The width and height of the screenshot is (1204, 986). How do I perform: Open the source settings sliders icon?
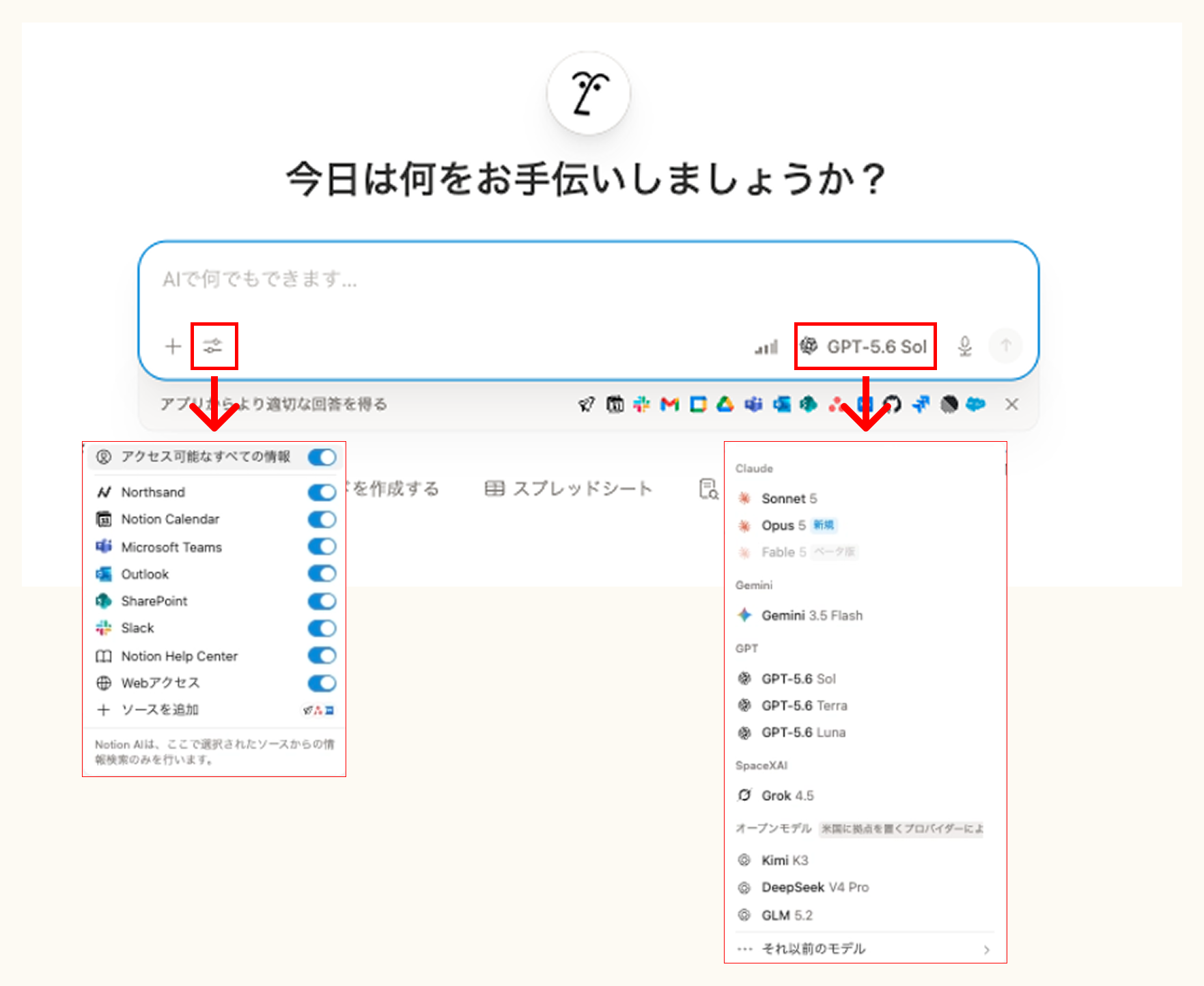pos(213,346)
